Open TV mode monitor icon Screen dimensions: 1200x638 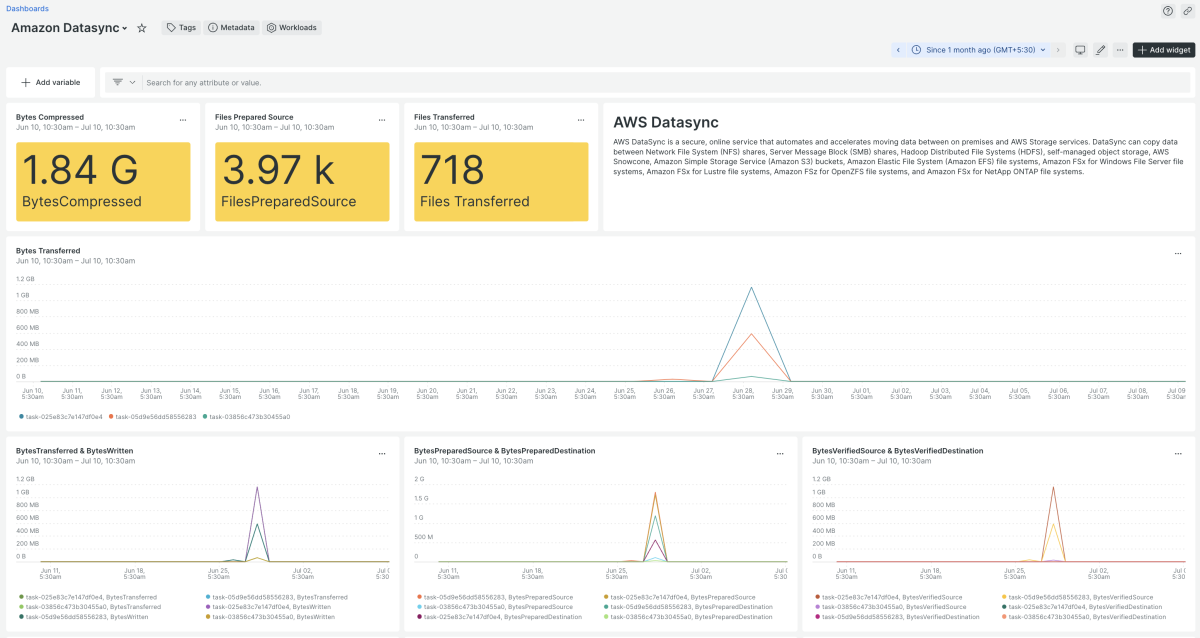pos(1080,49)
